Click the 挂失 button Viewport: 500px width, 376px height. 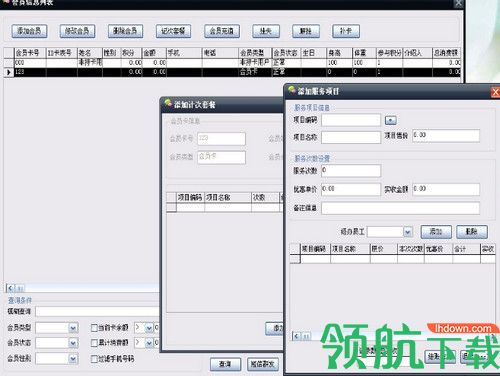(266, 31)
